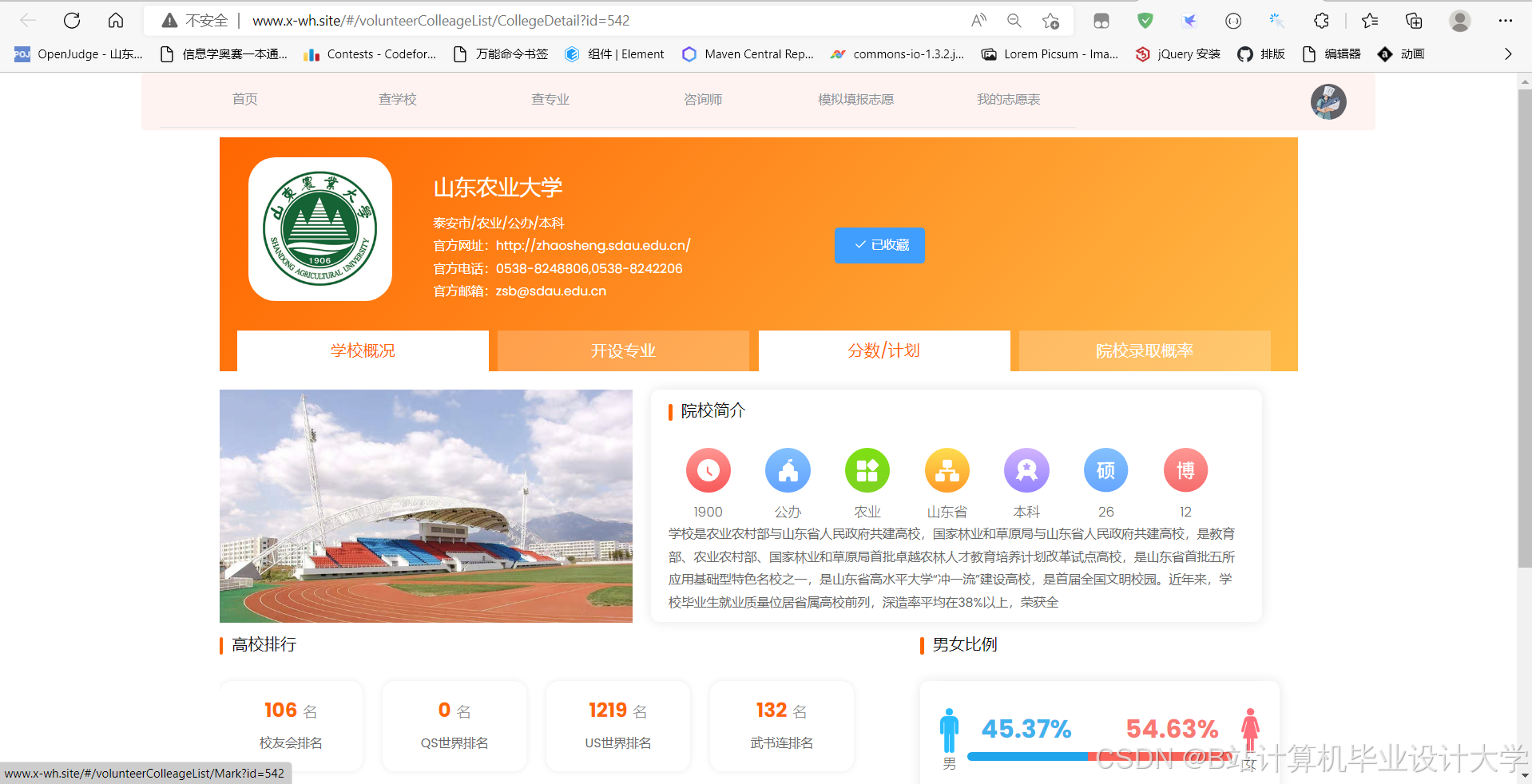Open the commons-io-1.3.2 bookmark
This screenshot has width=1532, height=784.
click(898, 53)
